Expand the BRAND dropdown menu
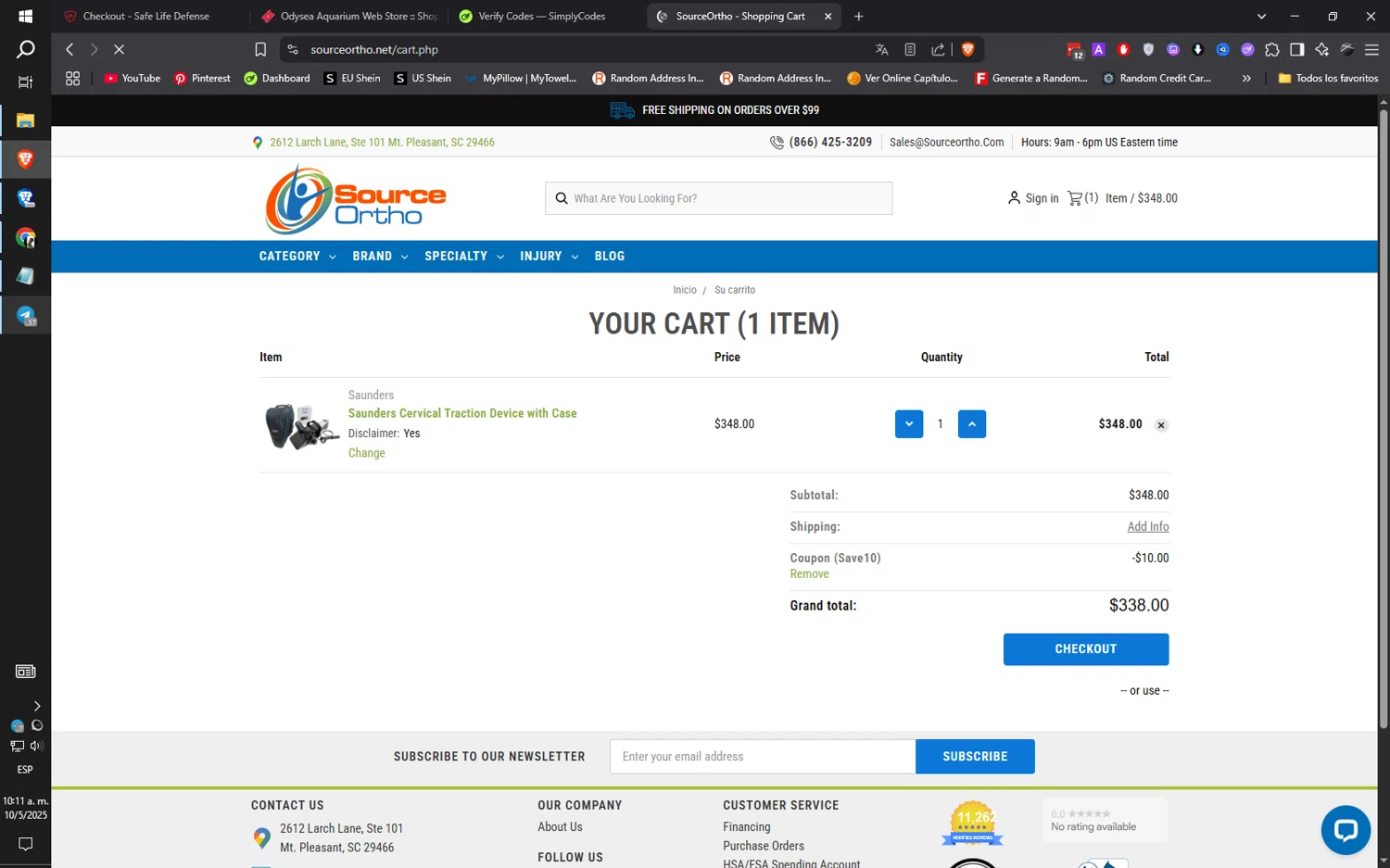Screen dimensions: 1390x868 [380, 257]
